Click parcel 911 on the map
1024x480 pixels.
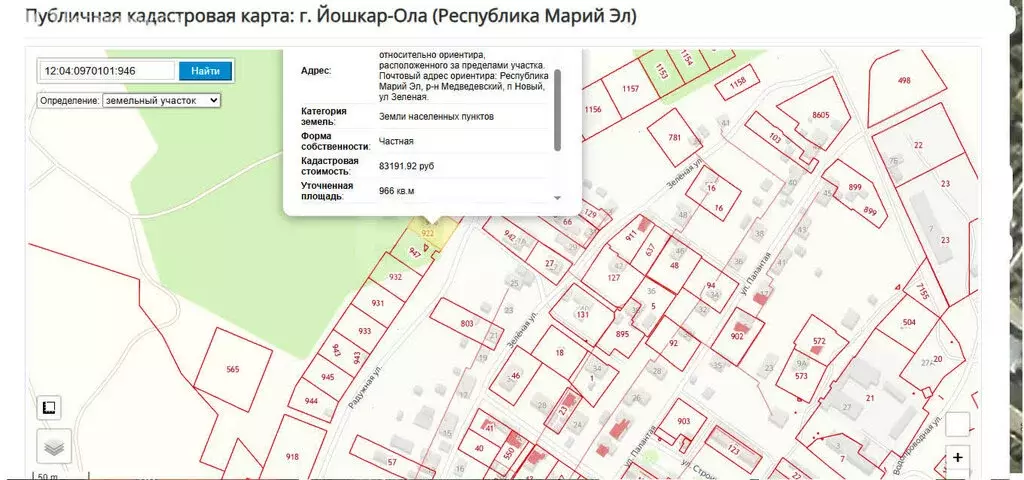click(x=631, y=236)
